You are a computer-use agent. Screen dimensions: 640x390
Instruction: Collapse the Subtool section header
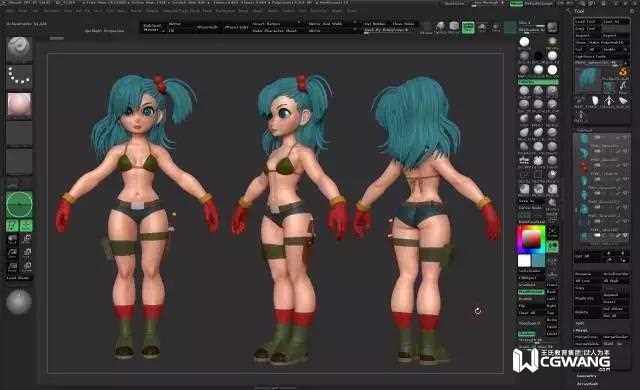[x=584, y=130]
